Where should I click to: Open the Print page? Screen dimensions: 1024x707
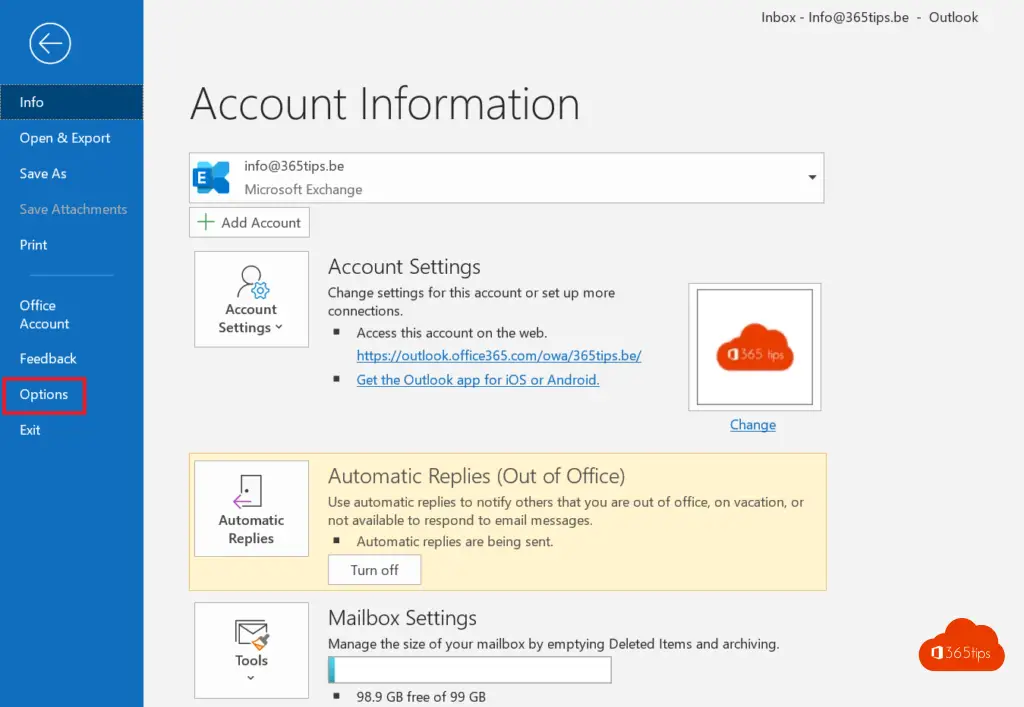(33, 245)
